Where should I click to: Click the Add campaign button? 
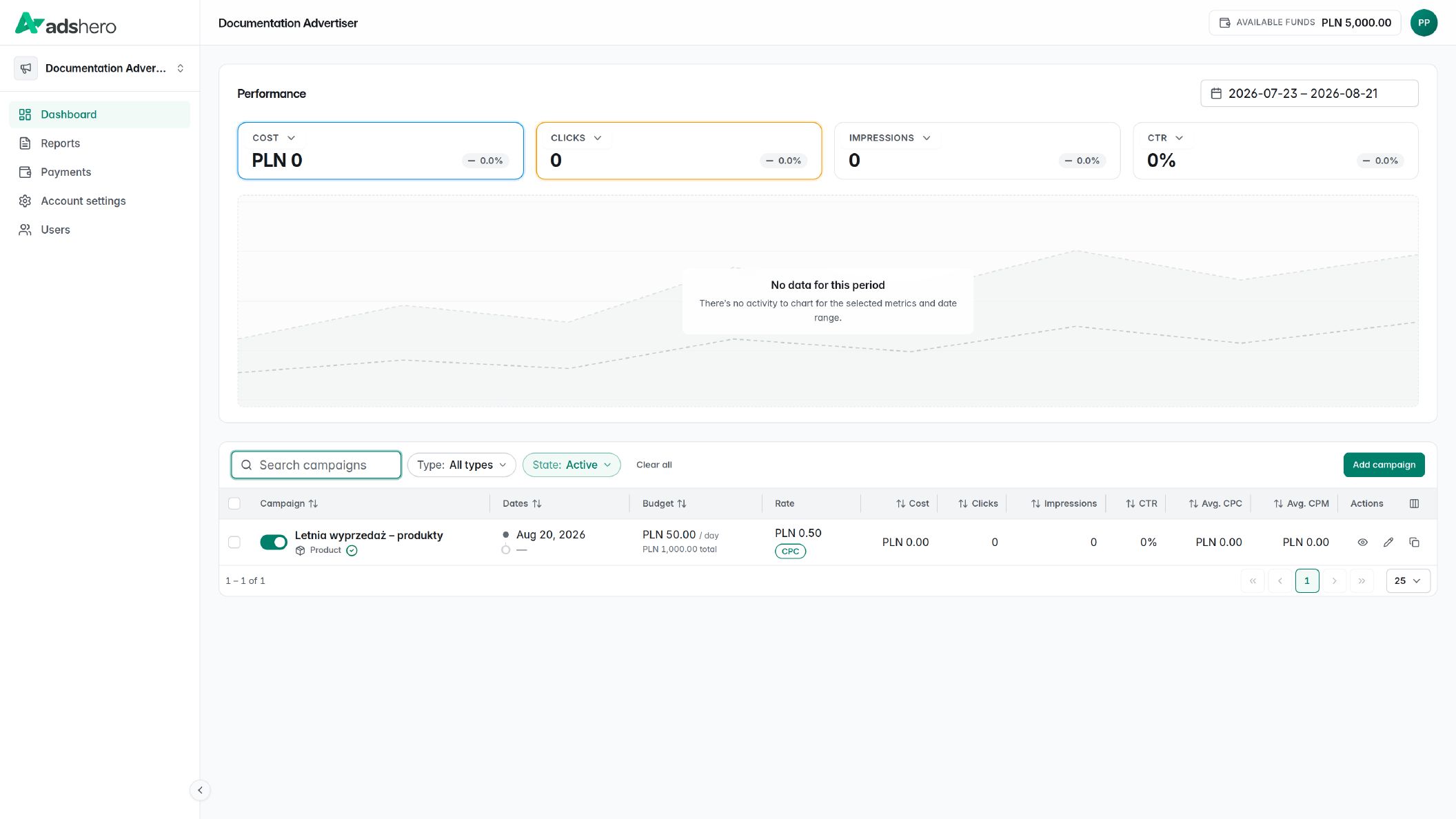point(1384,465)
